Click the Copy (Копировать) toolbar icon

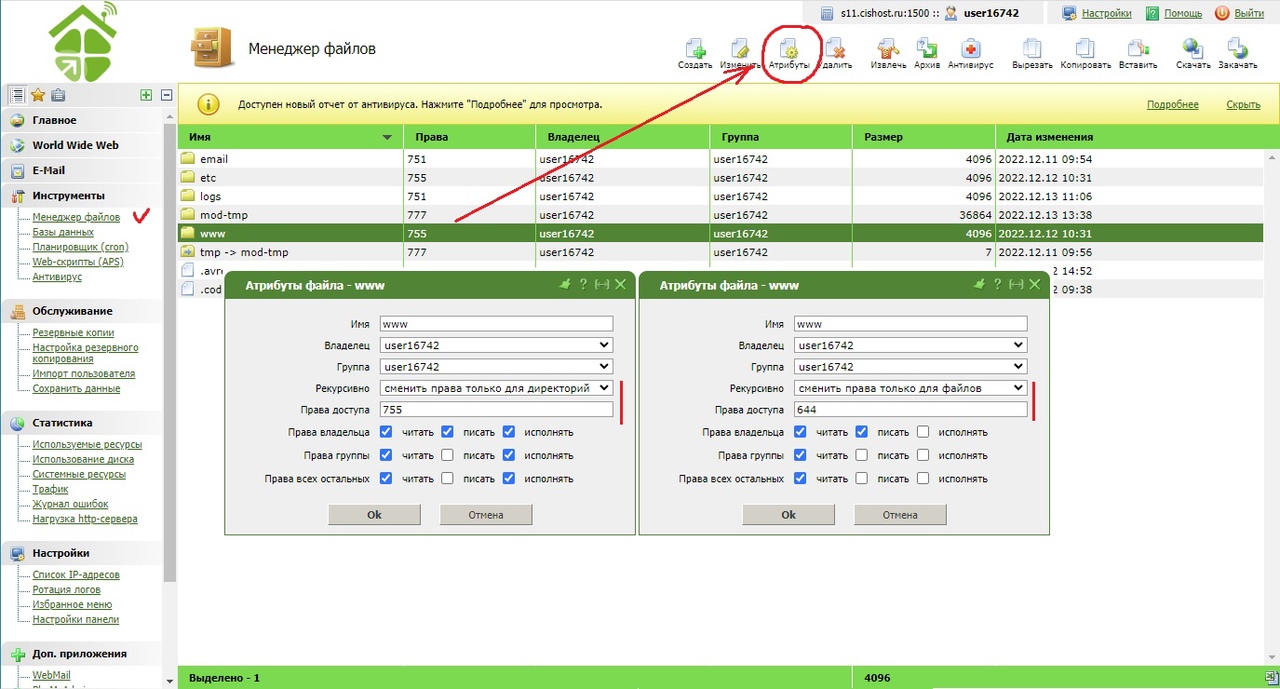(x=1085, y=51)
